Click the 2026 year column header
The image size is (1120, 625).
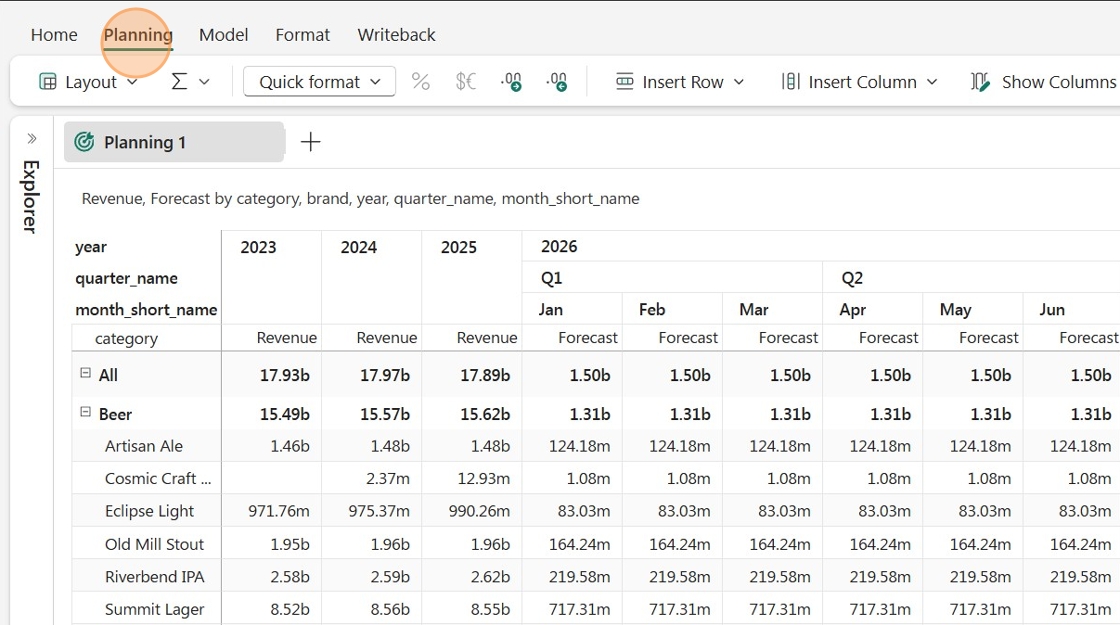[x=559, y=246]
